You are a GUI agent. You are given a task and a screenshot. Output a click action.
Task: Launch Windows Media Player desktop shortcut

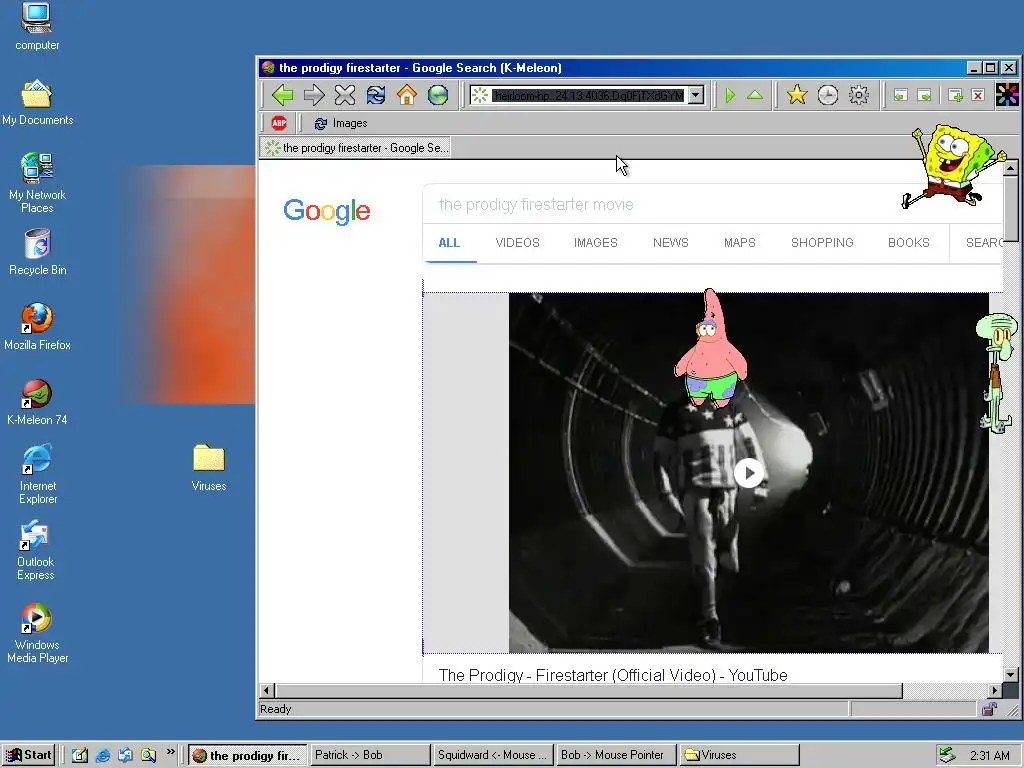[x=37, y=633]
